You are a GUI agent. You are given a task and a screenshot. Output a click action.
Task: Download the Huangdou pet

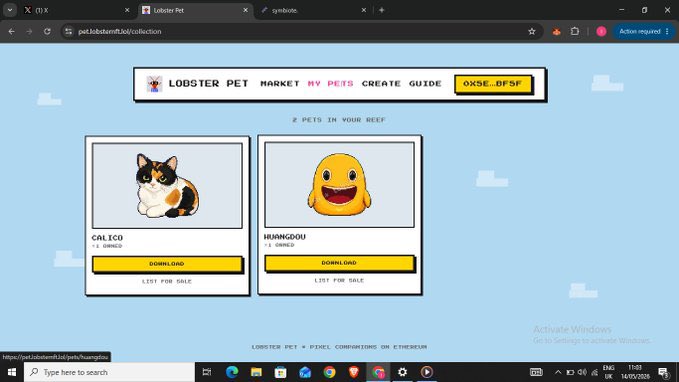pyautogui.click(x=339, y=263)
